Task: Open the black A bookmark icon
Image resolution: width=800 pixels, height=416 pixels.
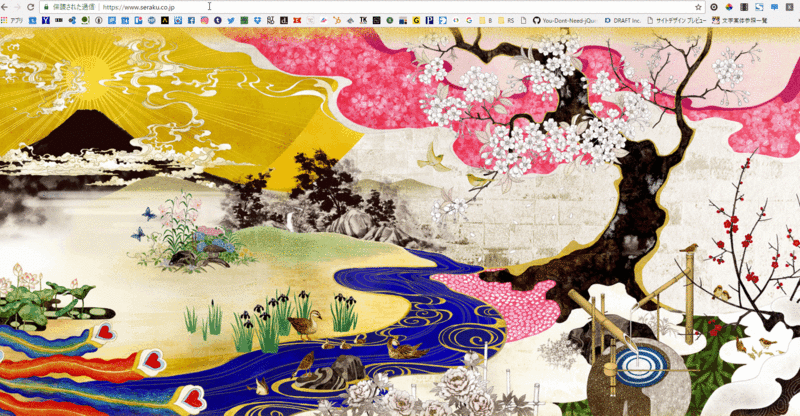Action: click(x=165, y=20)
